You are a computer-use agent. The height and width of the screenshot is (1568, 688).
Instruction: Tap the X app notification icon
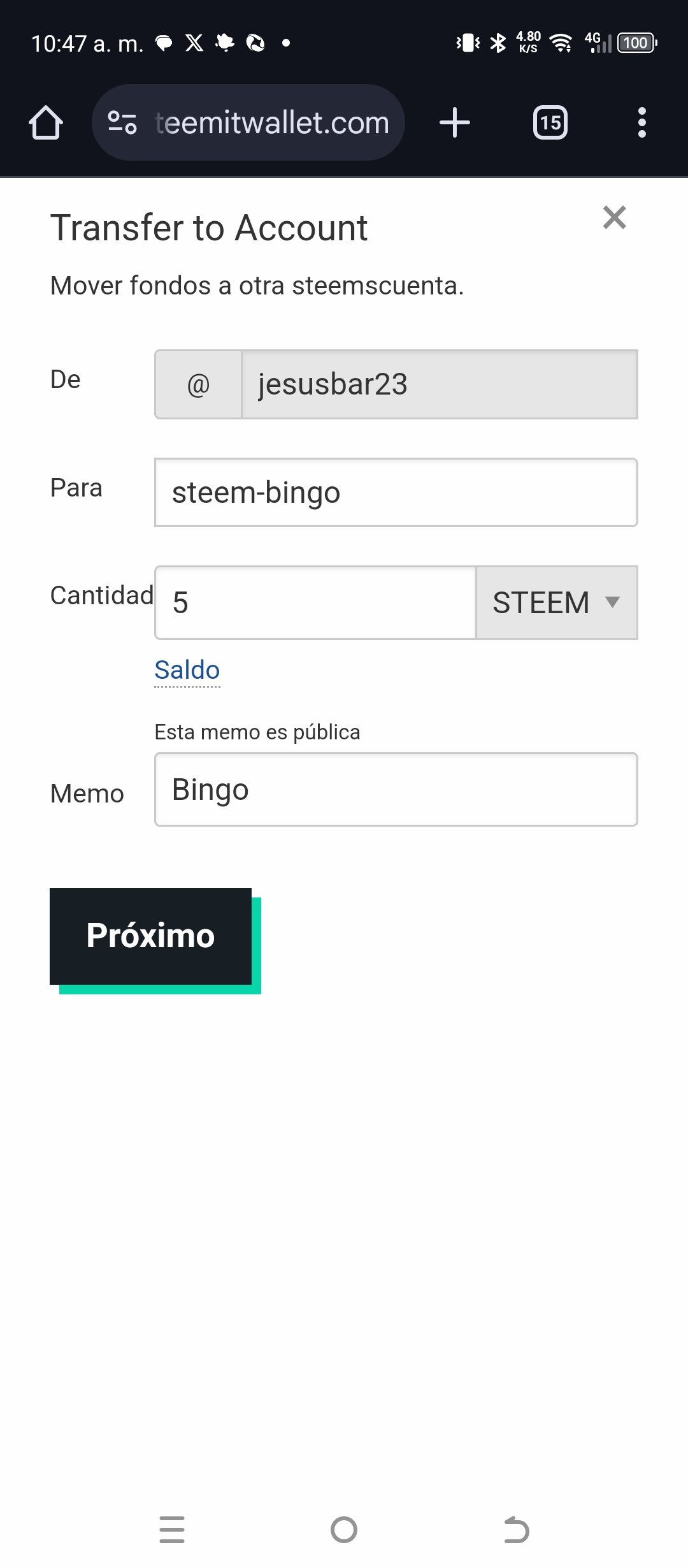point(194,43)
